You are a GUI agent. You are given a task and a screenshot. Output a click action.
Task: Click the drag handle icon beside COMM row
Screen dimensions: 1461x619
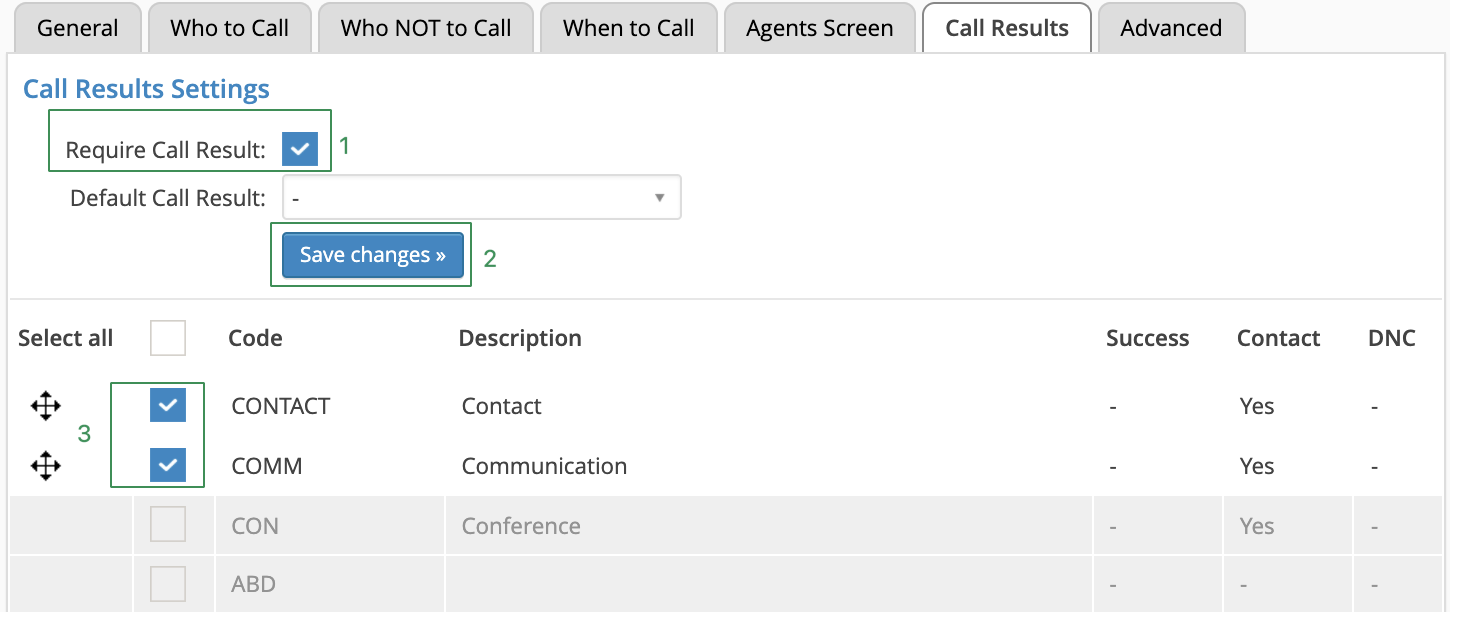[x=46, y=466]
